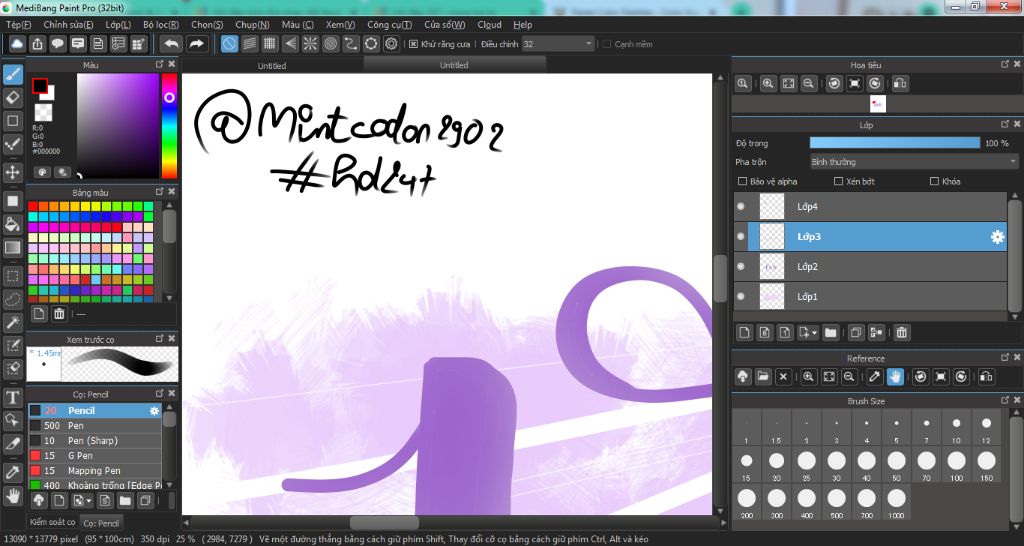Screen dimensions: 1024x546
Task: Delete layer using trash icon in layer panel
Action: point(901,332)
